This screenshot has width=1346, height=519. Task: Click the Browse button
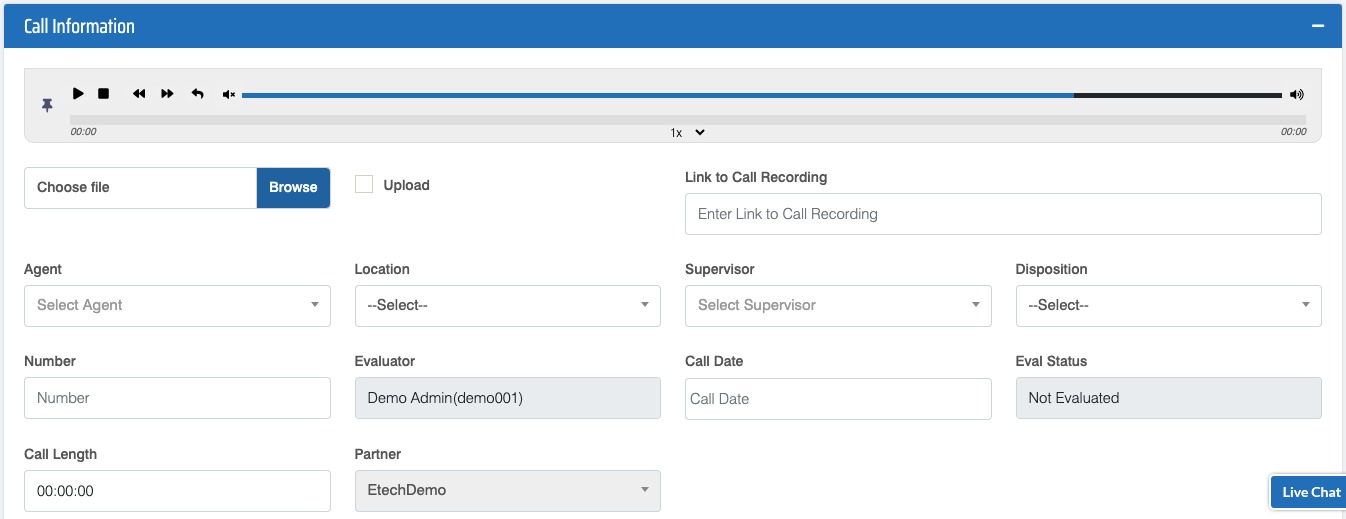[x=293, y=188]
